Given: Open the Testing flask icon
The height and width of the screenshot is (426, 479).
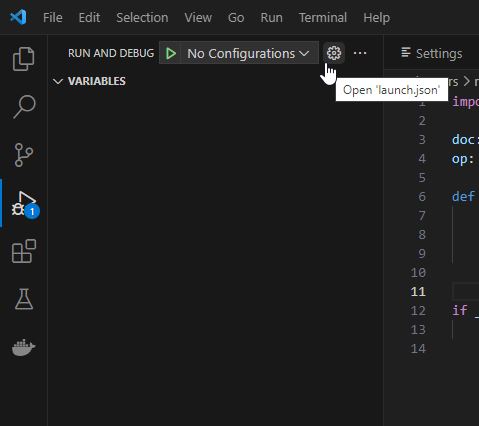Looking at the screenshot, I should pyautogui.click(x=24, y=299).
